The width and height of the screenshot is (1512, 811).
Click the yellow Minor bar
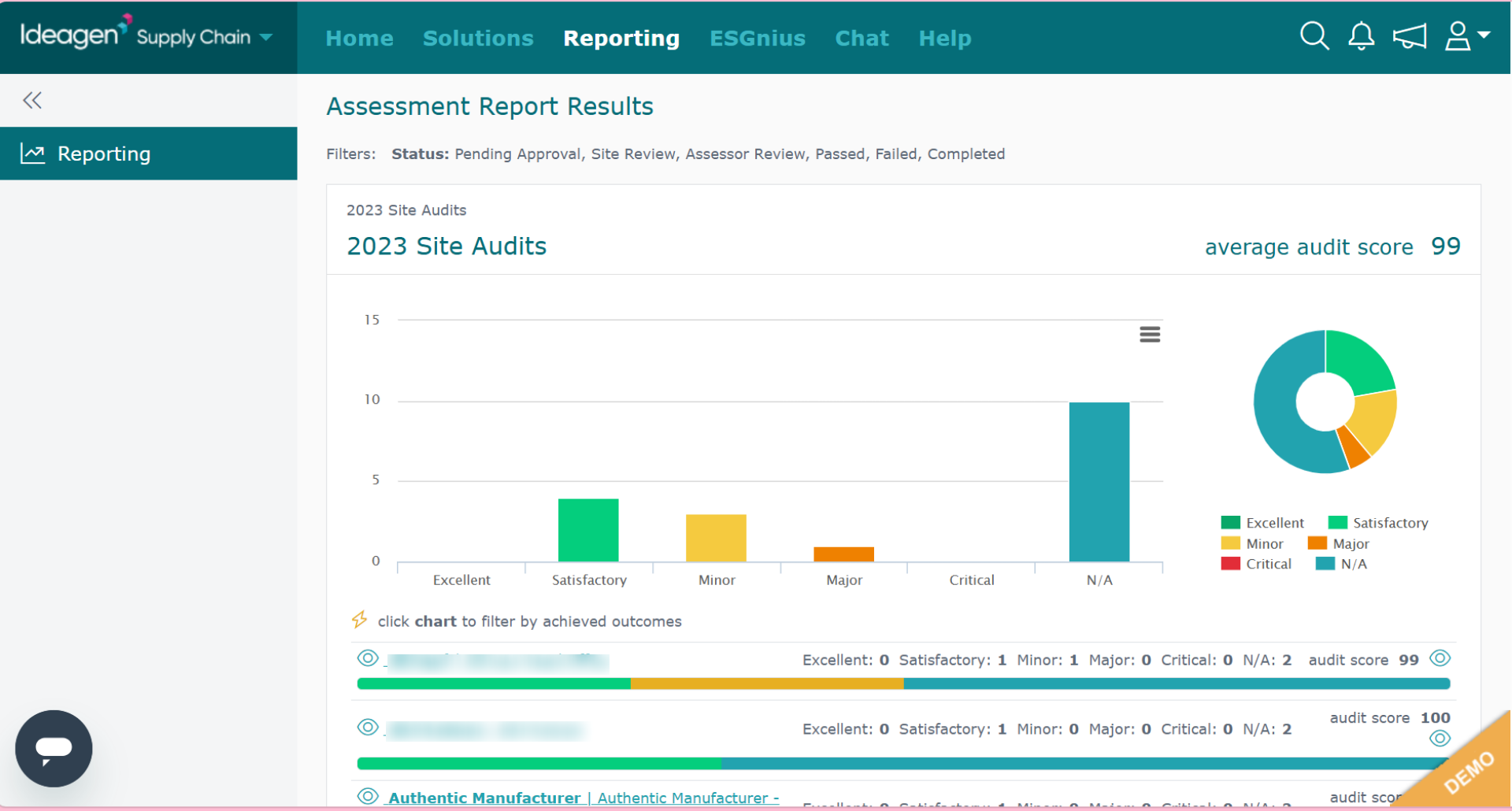[716, 538]
